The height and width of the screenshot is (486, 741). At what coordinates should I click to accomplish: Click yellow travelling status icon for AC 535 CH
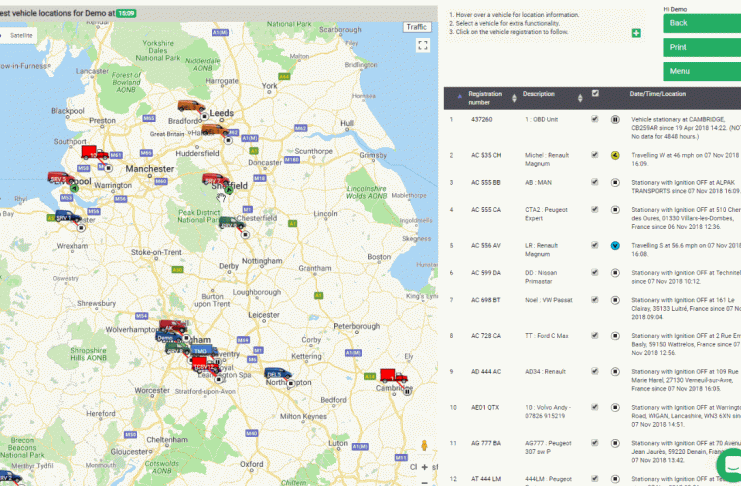(616, 156)
